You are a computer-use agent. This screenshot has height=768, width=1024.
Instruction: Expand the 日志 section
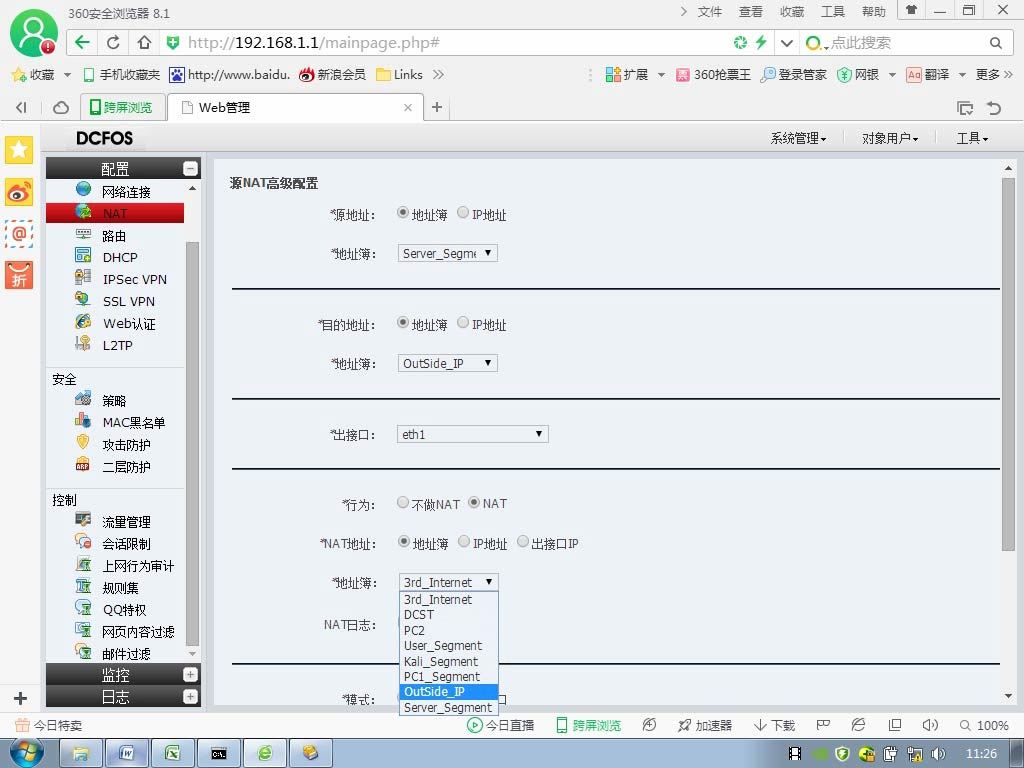pyautogui.click(x=190, y=697)
